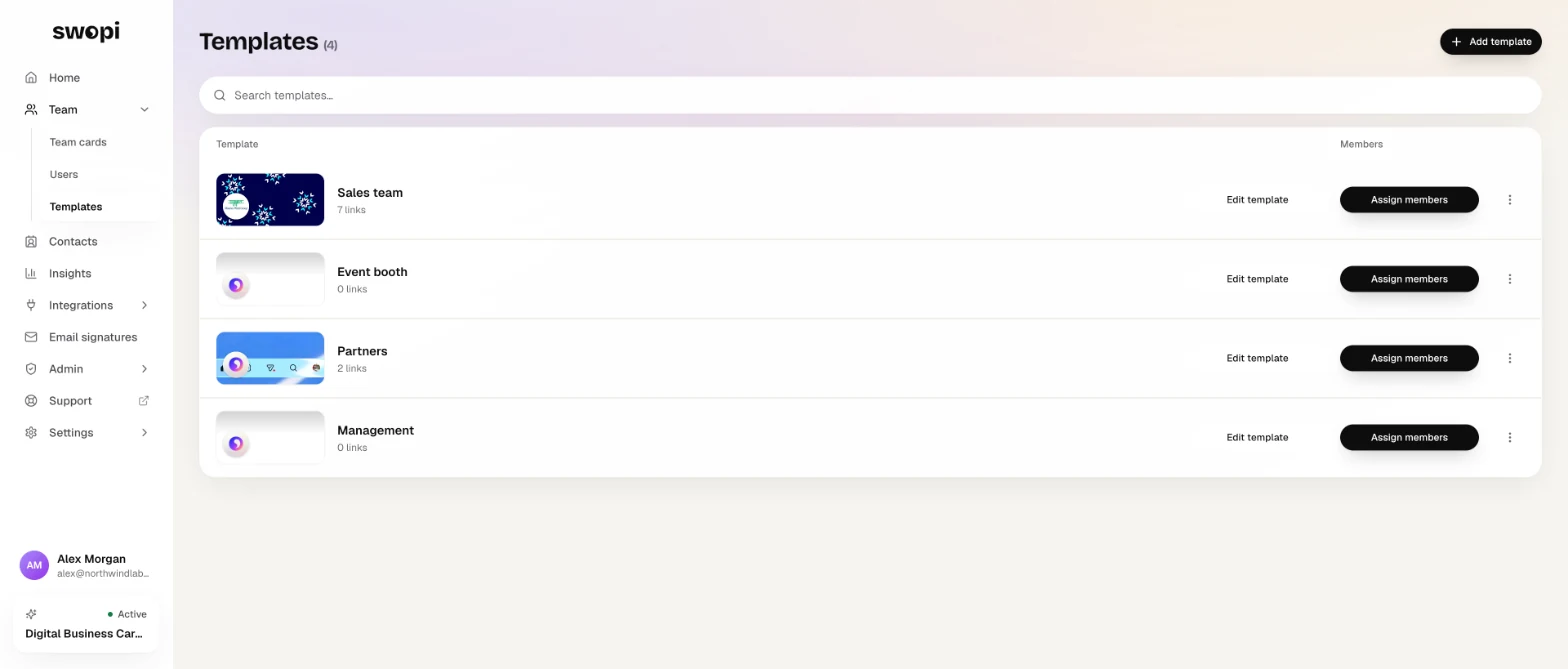The height and width of the screenshot is (669, 1568).
Task: Focus the Search templates field
Action: pos(870,95)
